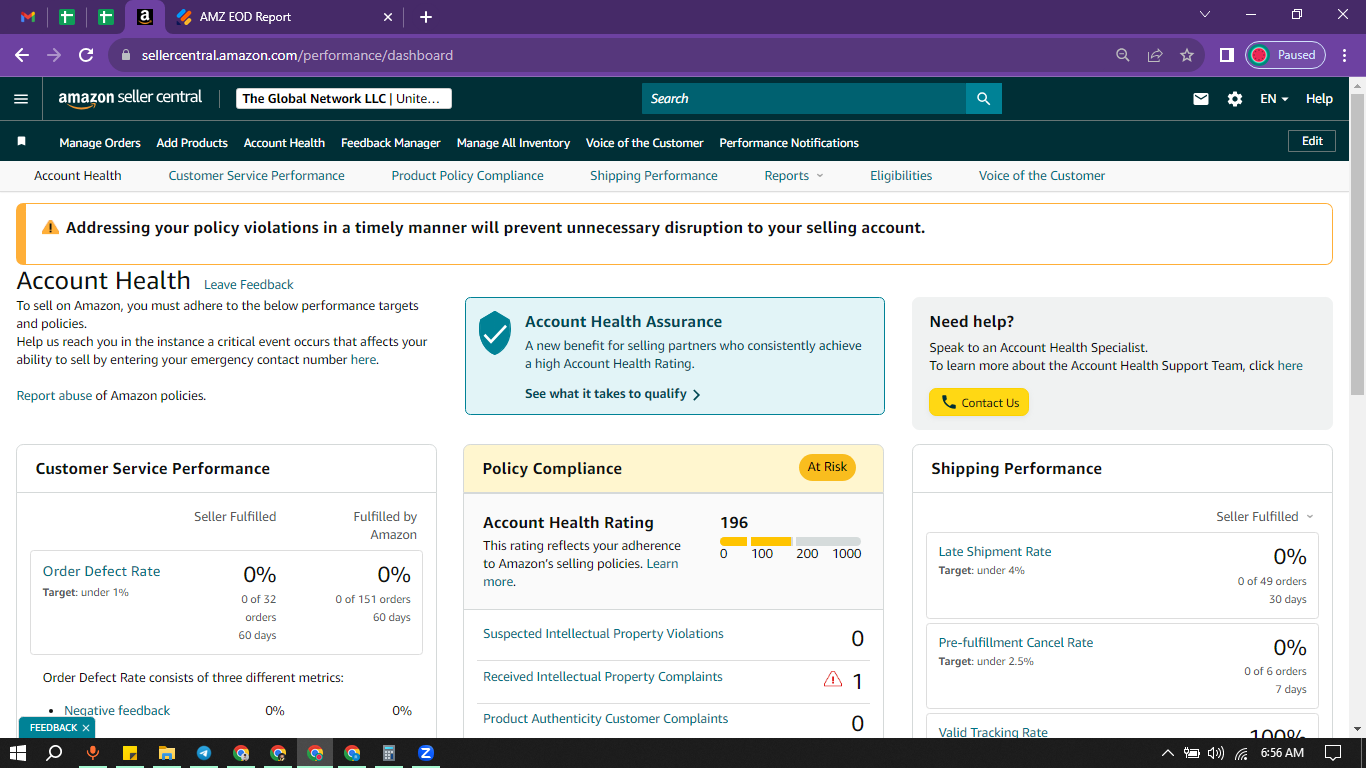This screenshot has width=1366, height=768.
Task: Switch to the Customer Service Performance tab
Action: 256,176
